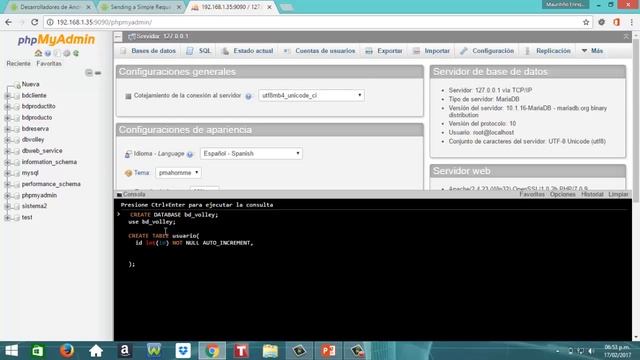Open Chrome's three-dot menu
Viewport: 640px width, 360px height.
tap(631, 22)
